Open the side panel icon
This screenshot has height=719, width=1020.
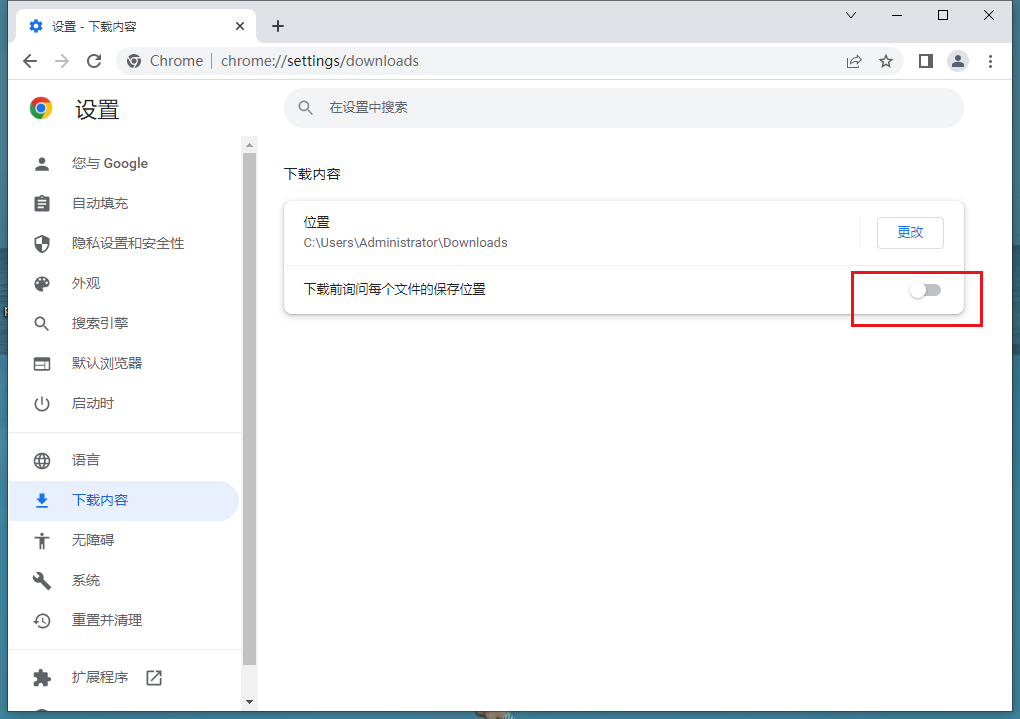pyautogui.click(x=926, y=61)
